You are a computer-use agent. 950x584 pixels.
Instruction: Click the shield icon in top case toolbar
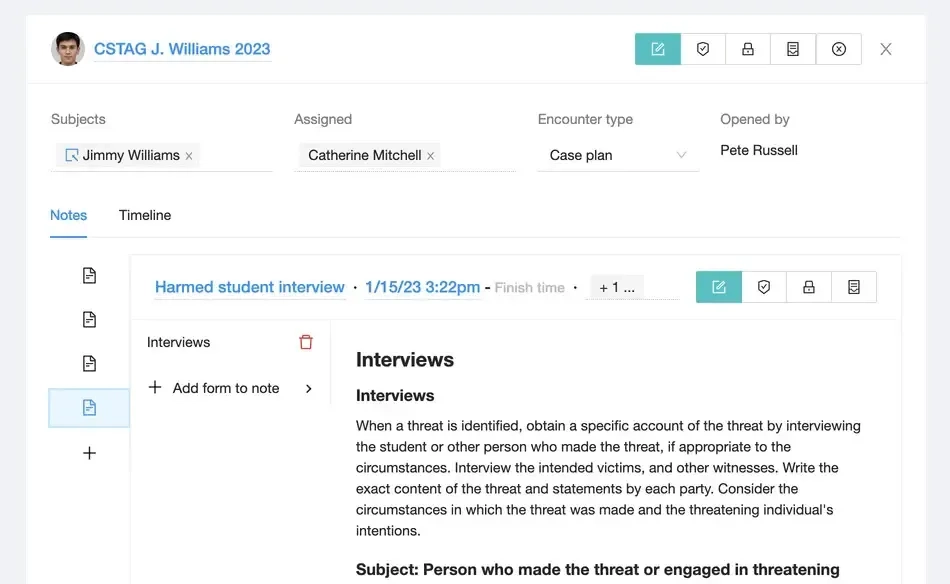[703, 49]
